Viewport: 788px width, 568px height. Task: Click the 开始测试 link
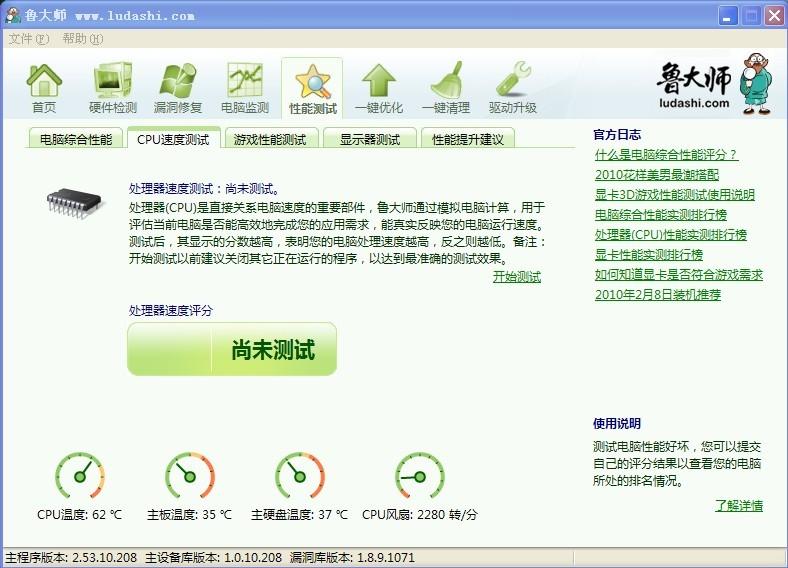click(x=516, y=277)
